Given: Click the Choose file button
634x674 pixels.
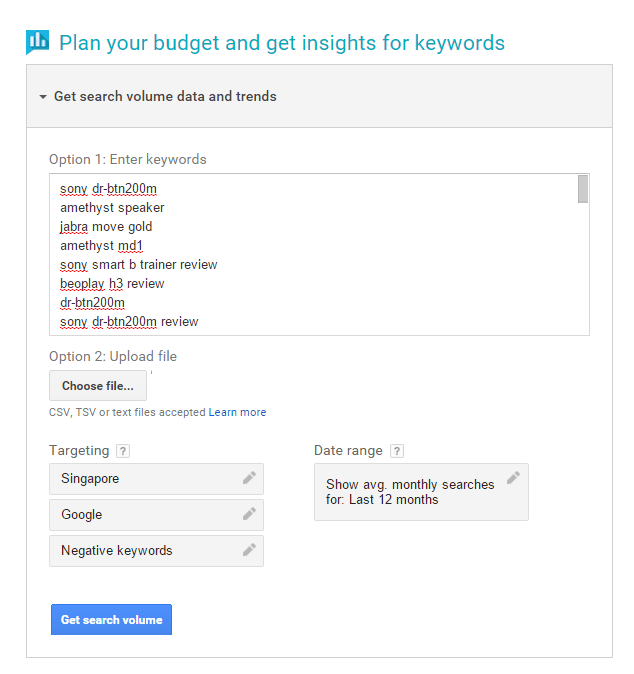Looking at the screenshot, I should point(98,386).
